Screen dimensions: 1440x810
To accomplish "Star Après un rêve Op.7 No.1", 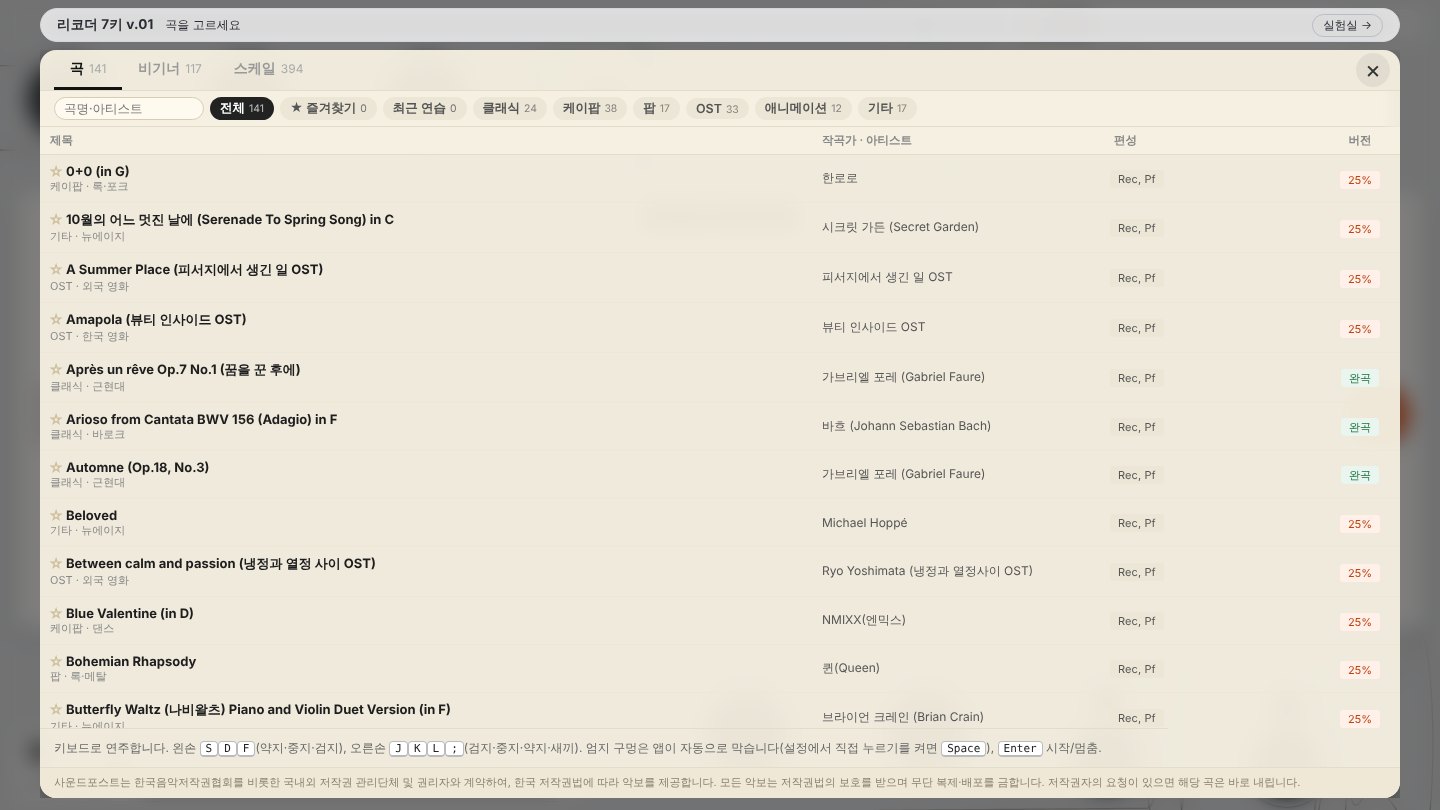I will (56, 369).
